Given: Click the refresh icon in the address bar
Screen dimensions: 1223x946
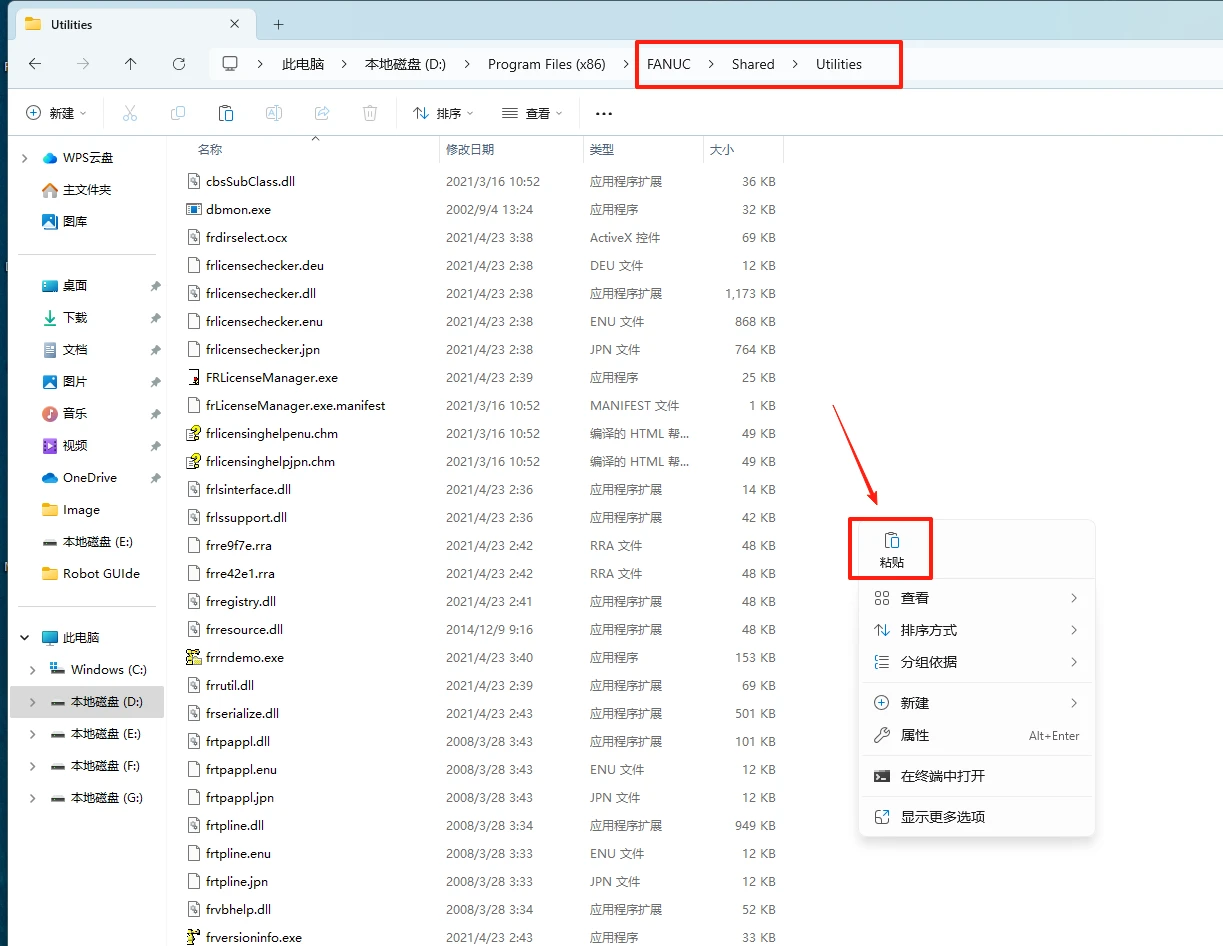Looking at the screenshot, I should click(179, 63).
